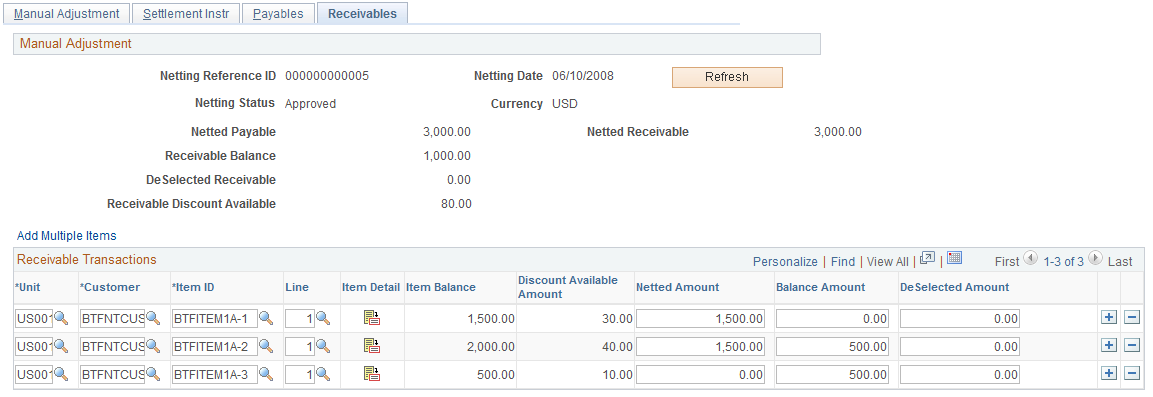Viewport: 1153px width, 397px height.
Task: Look up Item ID BTFITEM1A-2
Action: (x=266, y=346)
